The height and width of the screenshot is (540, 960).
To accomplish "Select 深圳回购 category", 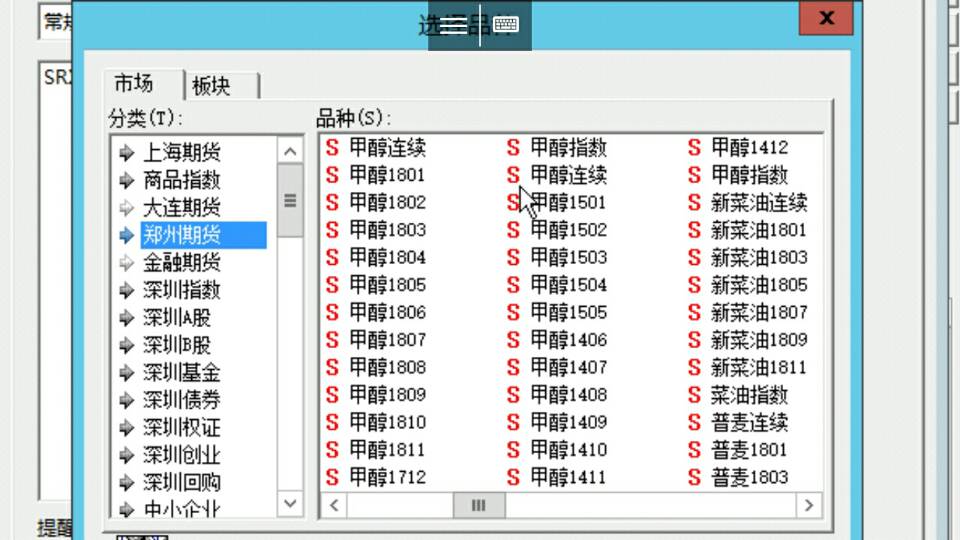I will (181, 482).
